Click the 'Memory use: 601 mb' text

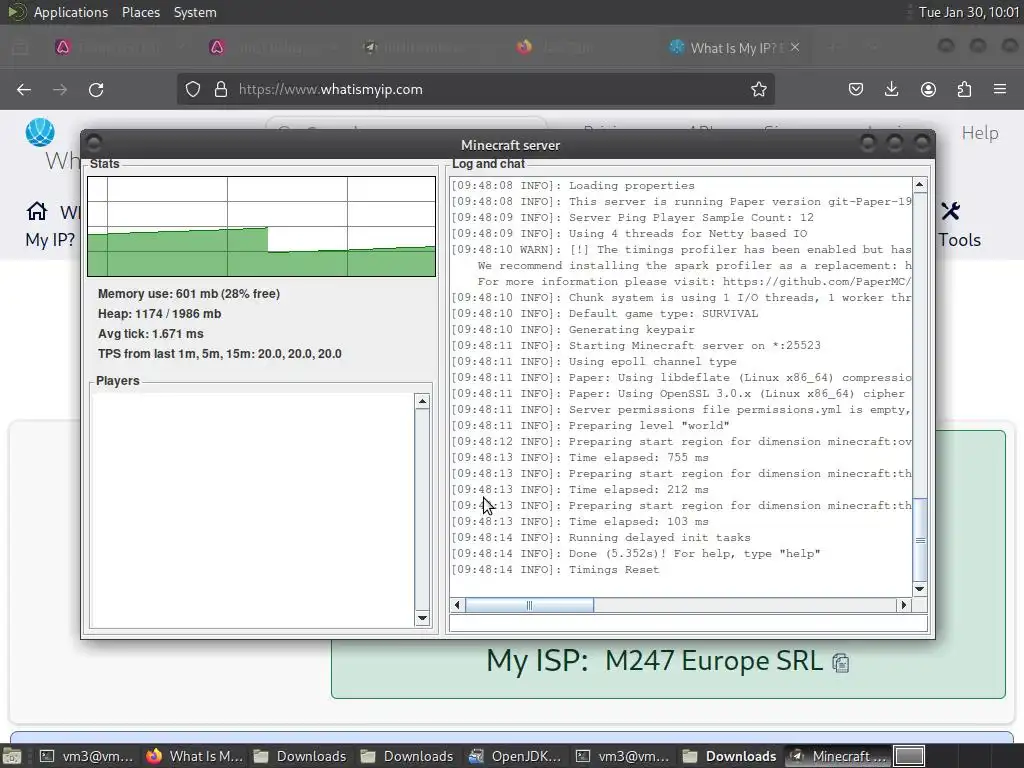189,294
